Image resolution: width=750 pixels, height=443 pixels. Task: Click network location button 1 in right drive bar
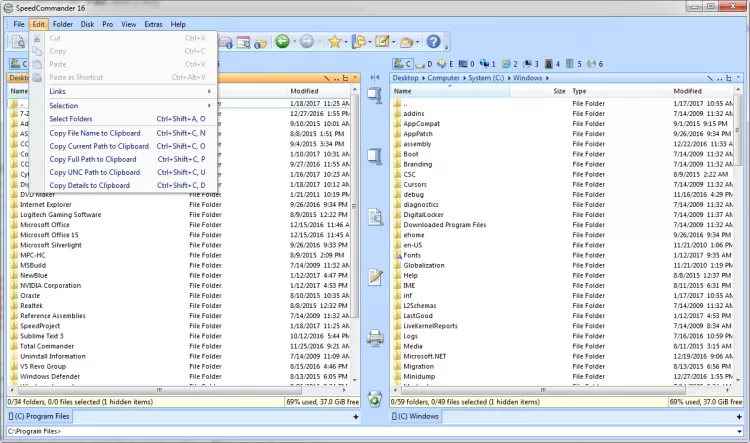tap(488, 64)
